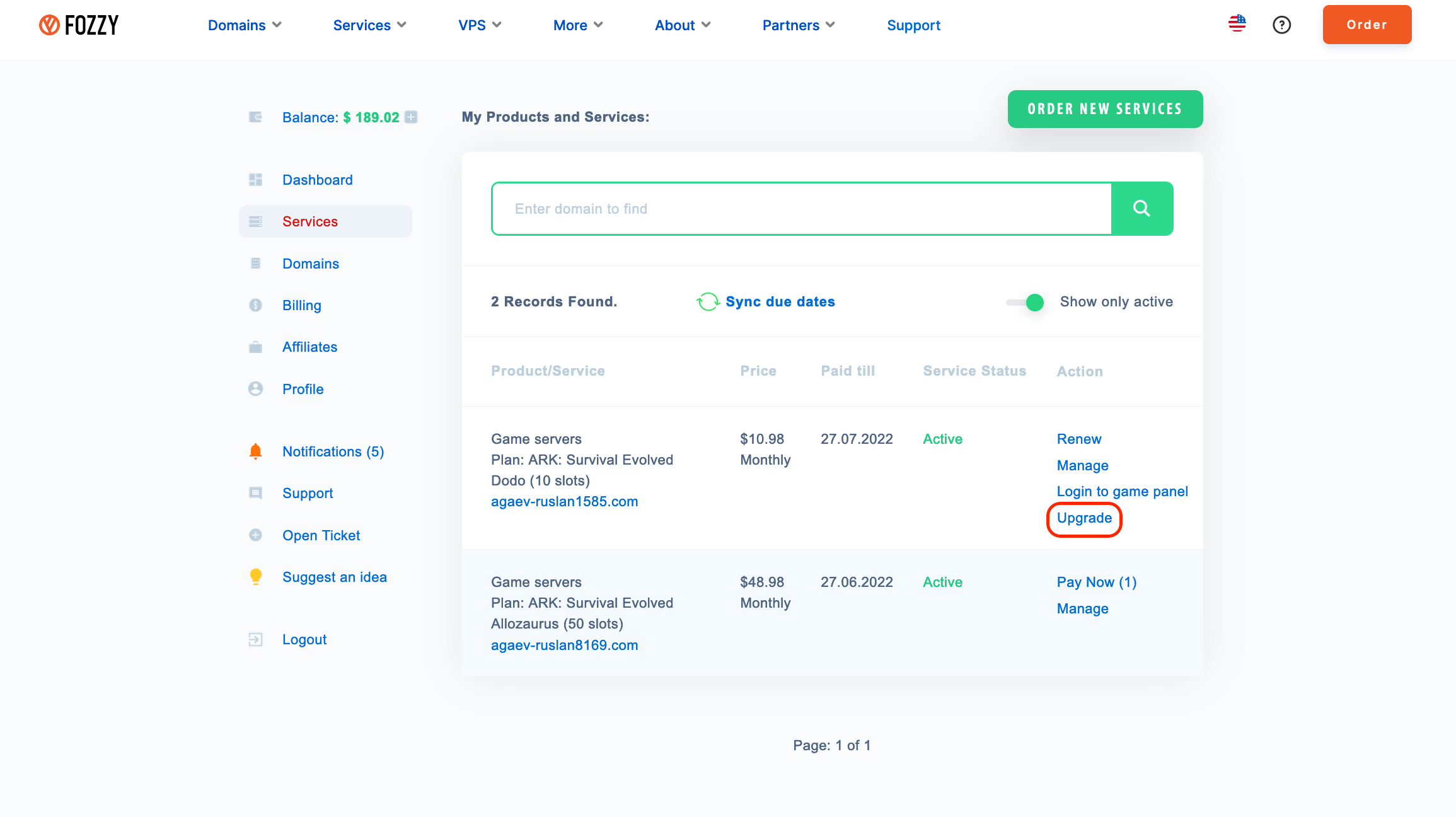Refresh via the Sync due dates arrows icon
This screenshot has width=1456, height=817.
708,301
